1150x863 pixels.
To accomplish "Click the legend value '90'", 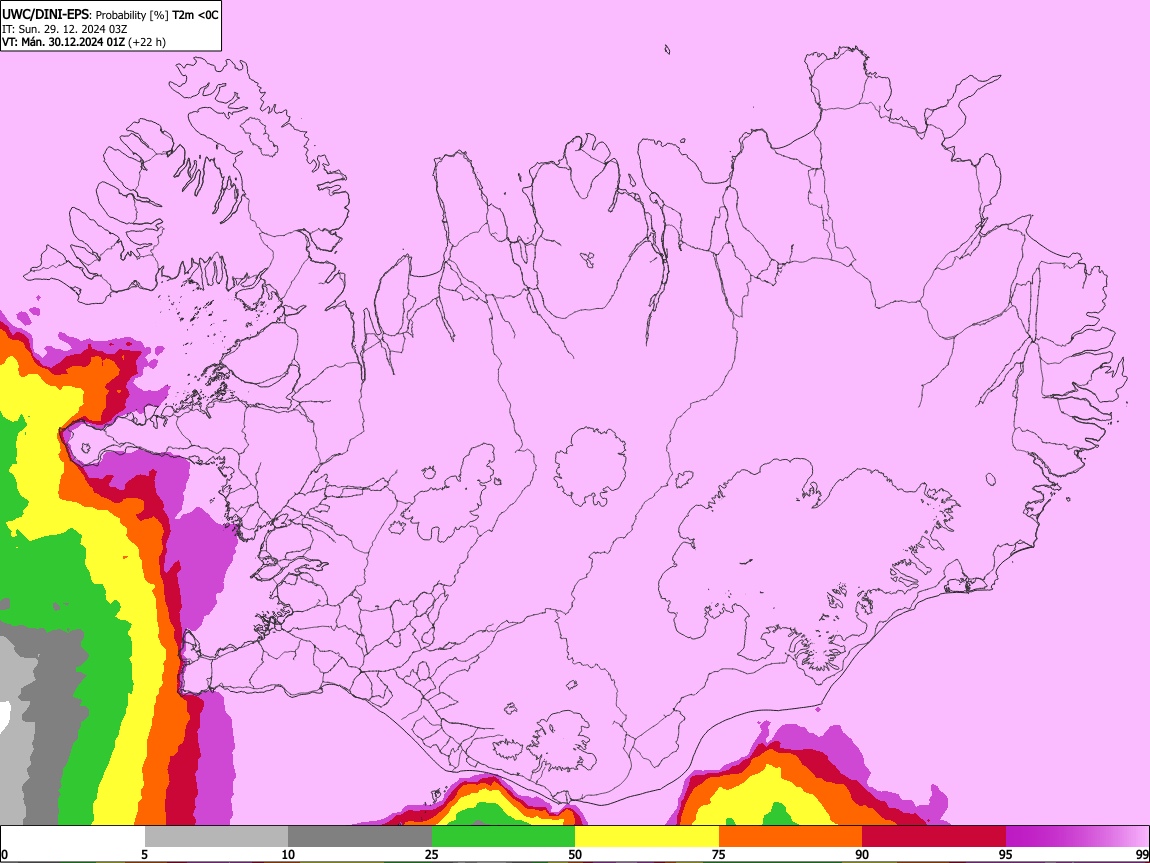I will [x=862, y=854].
